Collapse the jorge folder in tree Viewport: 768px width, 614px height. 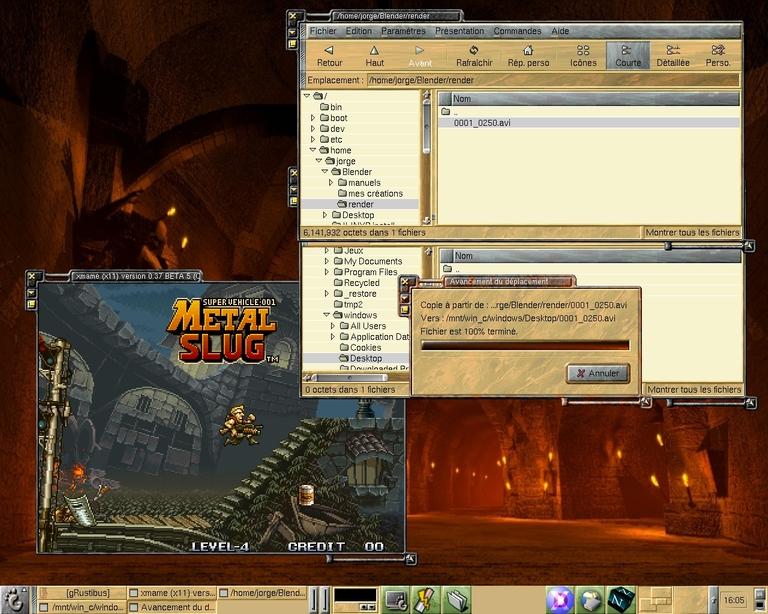tap(319, 161)
